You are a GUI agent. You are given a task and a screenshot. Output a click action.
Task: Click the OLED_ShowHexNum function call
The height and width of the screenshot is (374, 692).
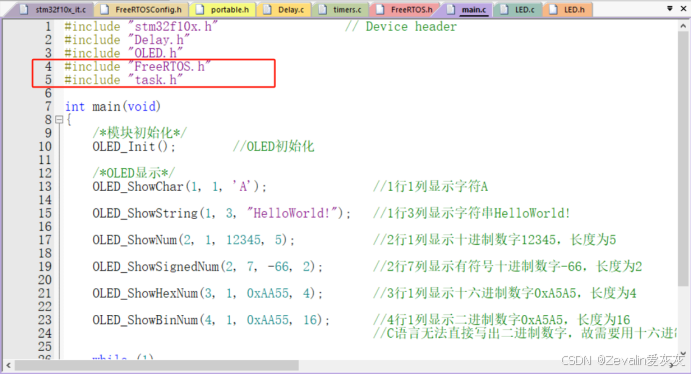pyautogui.click(x=207, y=293)
